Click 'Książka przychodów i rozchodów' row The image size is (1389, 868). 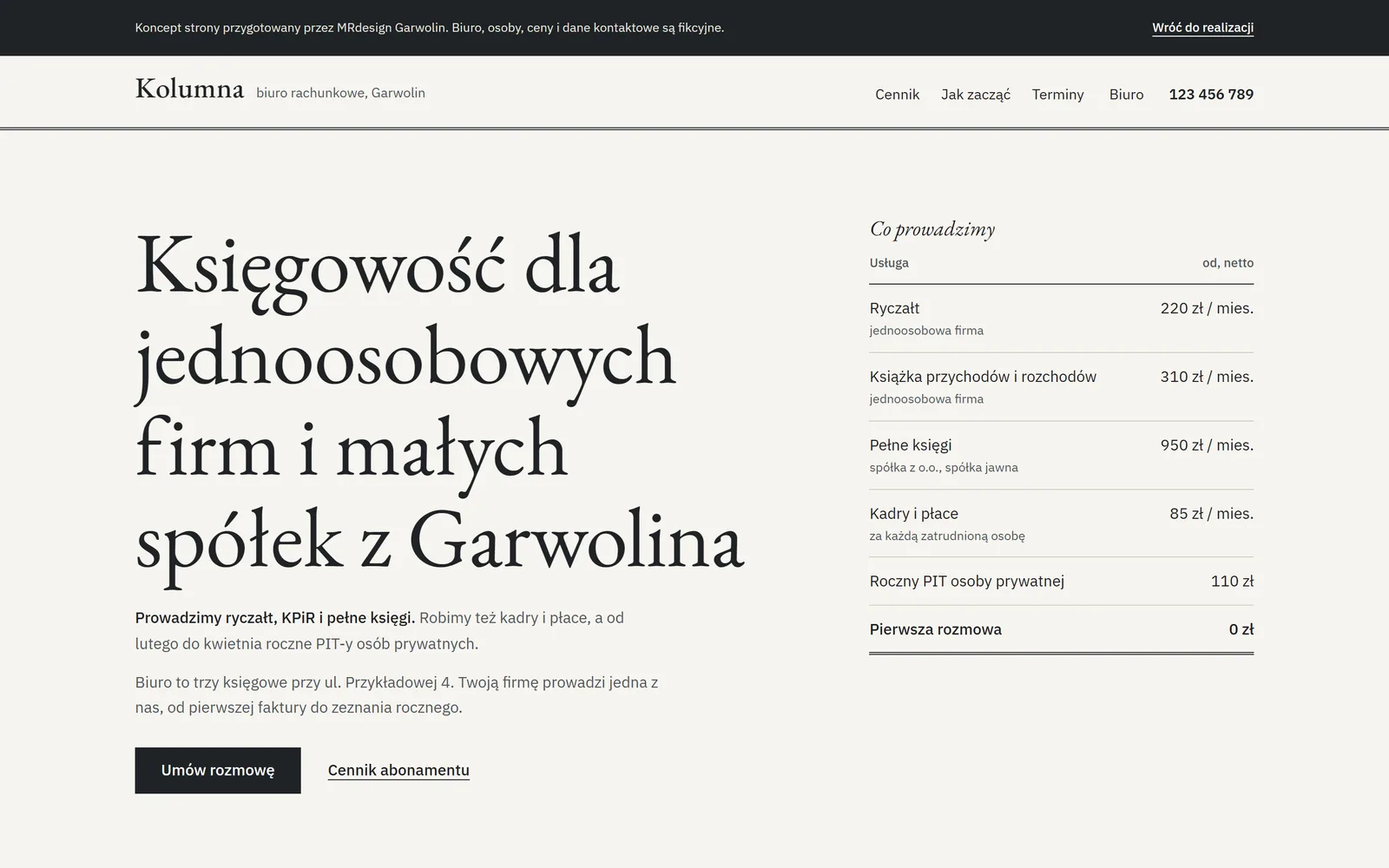pos(1061,387)
